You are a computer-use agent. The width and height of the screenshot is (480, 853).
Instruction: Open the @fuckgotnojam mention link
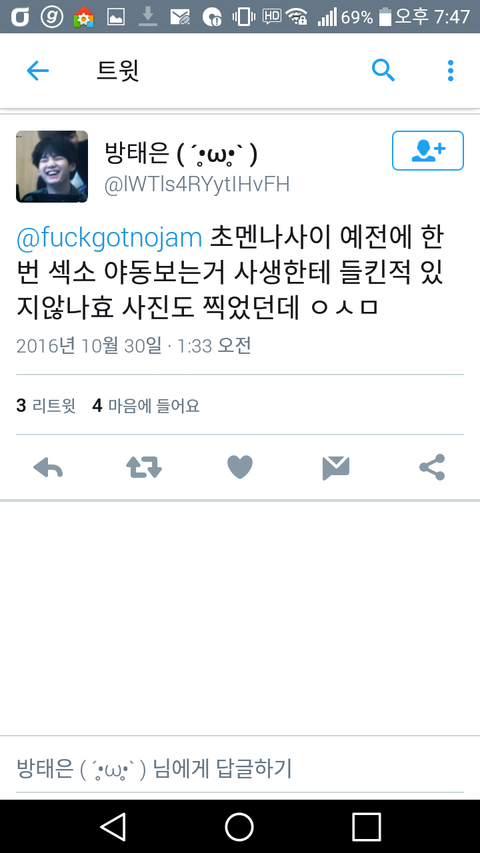pyautogui.click(x=109, y=238)
